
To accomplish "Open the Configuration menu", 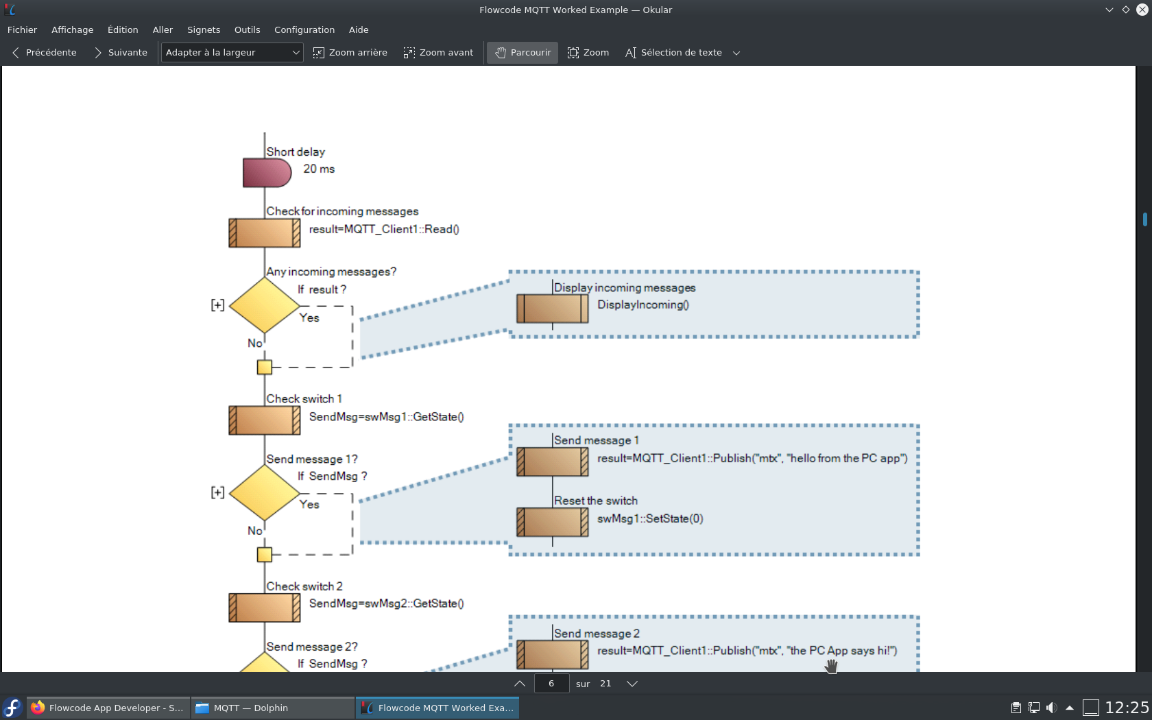I will [304, 29].
